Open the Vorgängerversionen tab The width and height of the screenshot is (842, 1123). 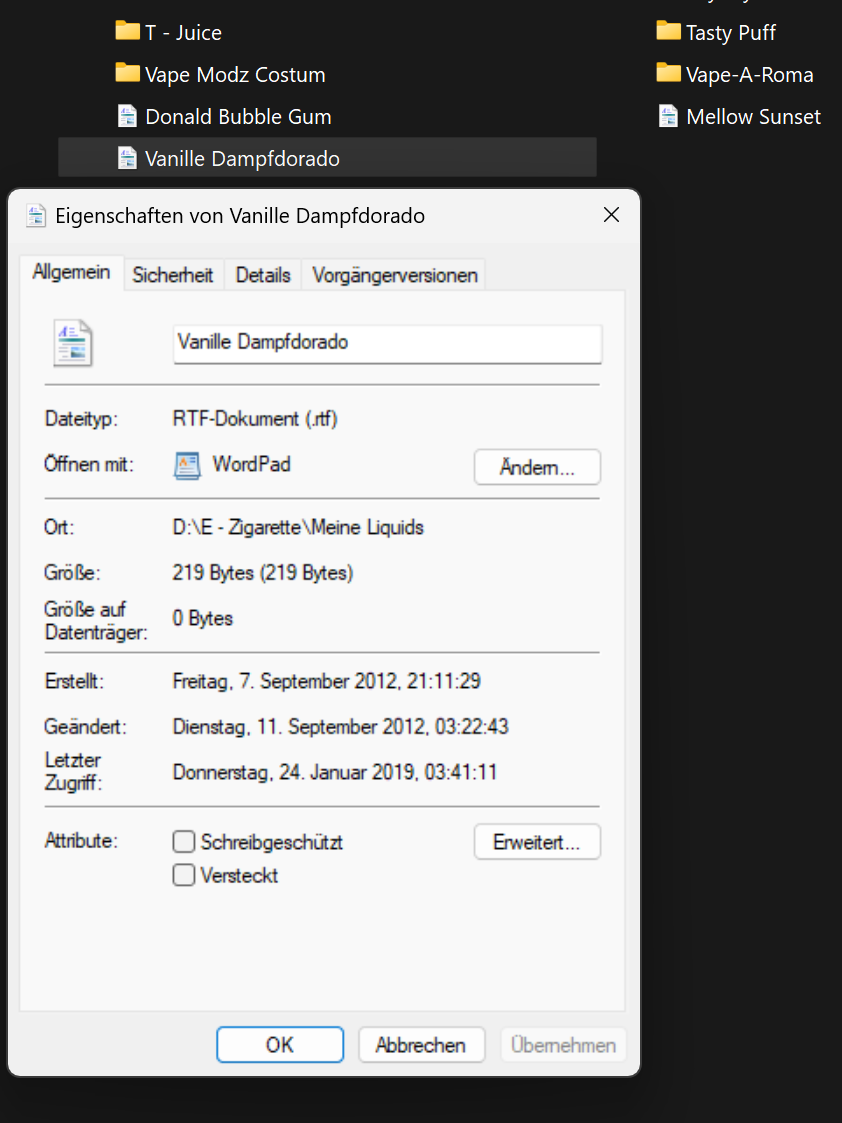coord(395,275)
